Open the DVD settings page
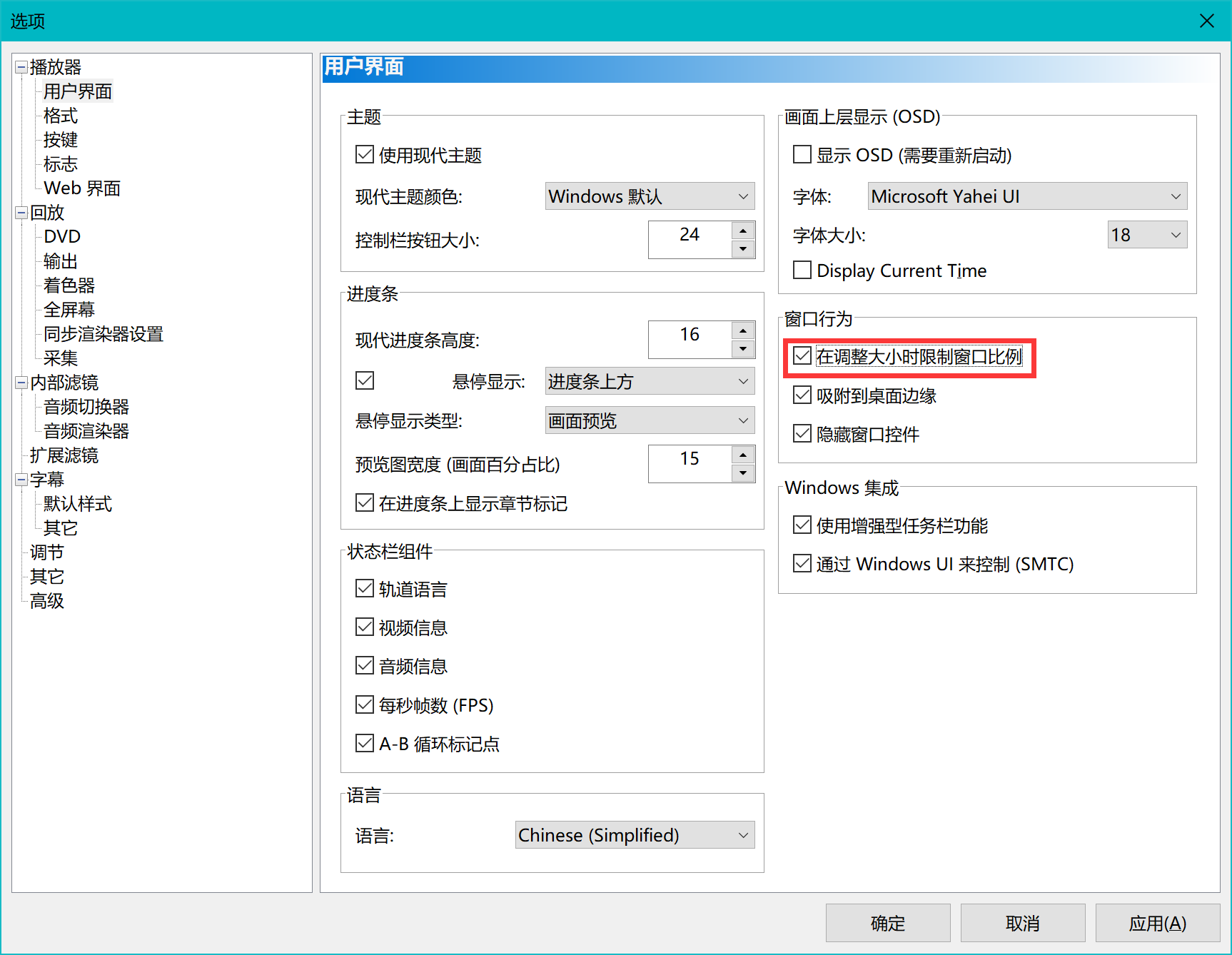 tap(62, 237)
